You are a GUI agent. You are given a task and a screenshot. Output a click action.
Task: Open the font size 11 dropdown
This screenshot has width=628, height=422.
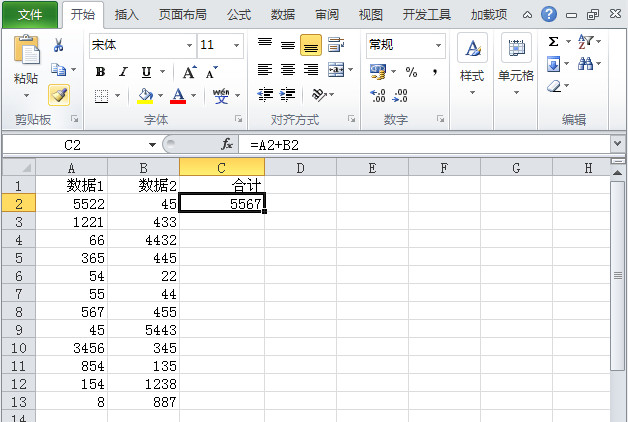pos(236,45)
